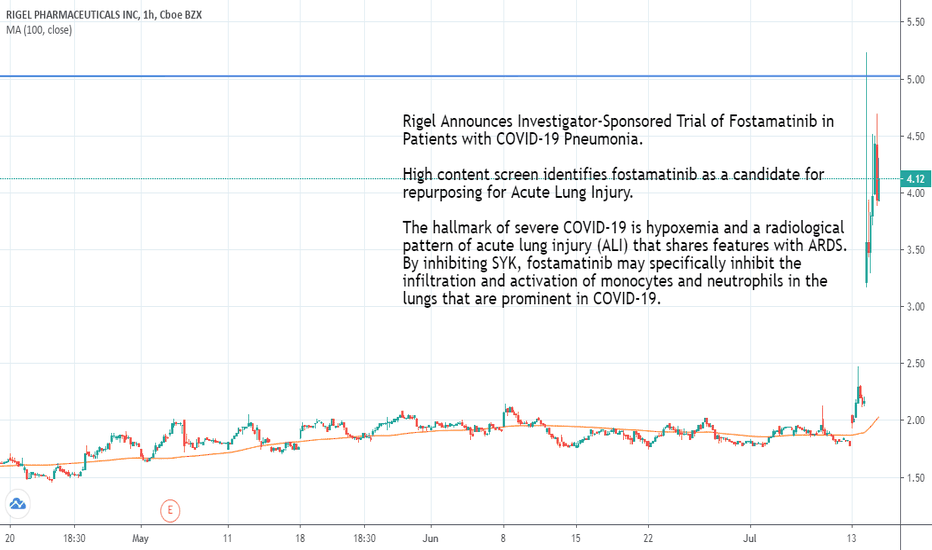Screen dimensions: 932x550
Task: Click the '13' date axis label
Action: [x=852, y=539]
